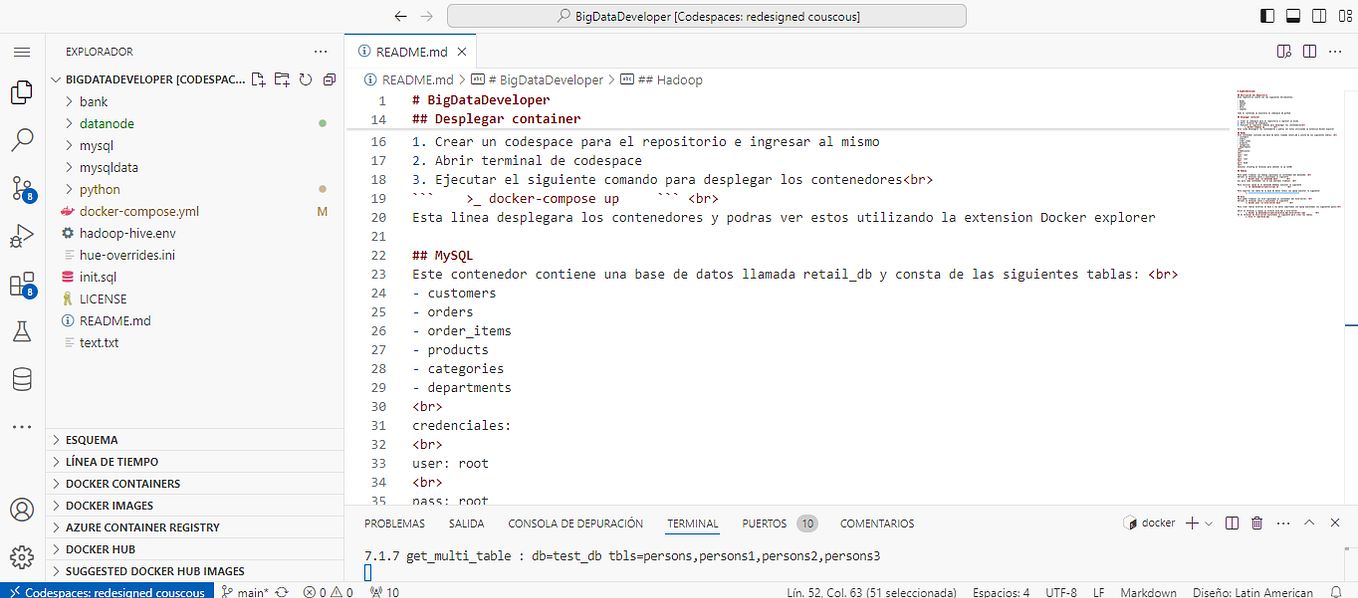The width and height of the screenshot is (1358, 598).
Task: Collapse all folders in Explorer
Action: (329, 78)
